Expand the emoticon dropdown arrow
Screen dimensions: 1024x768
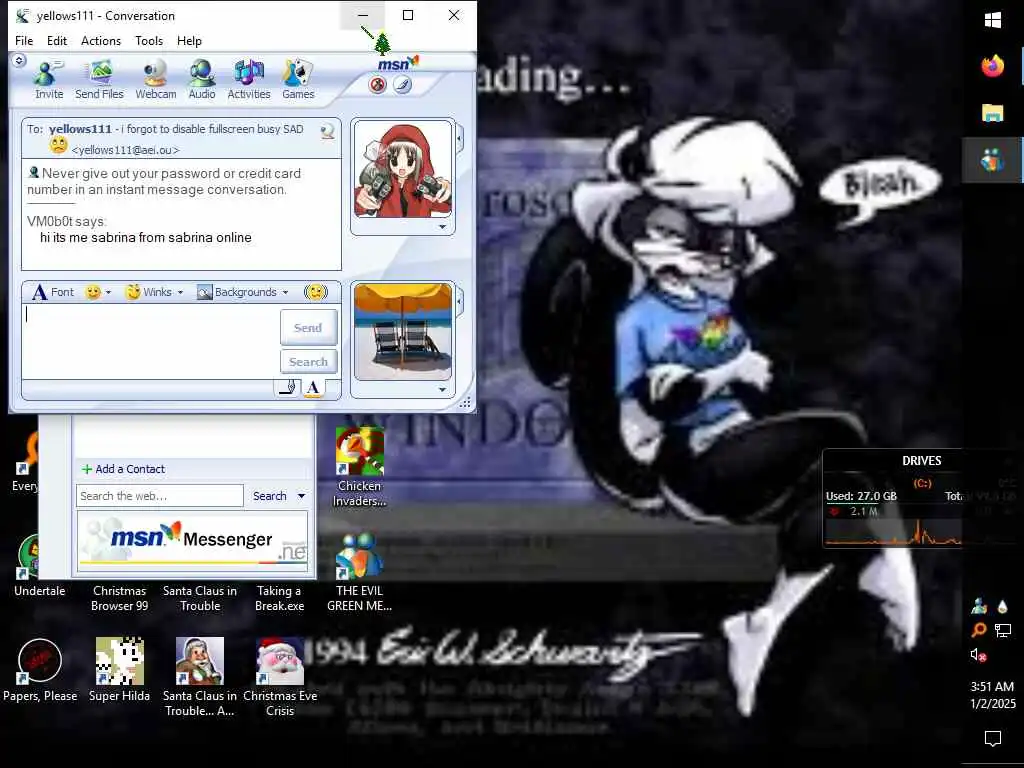[108, 292]
